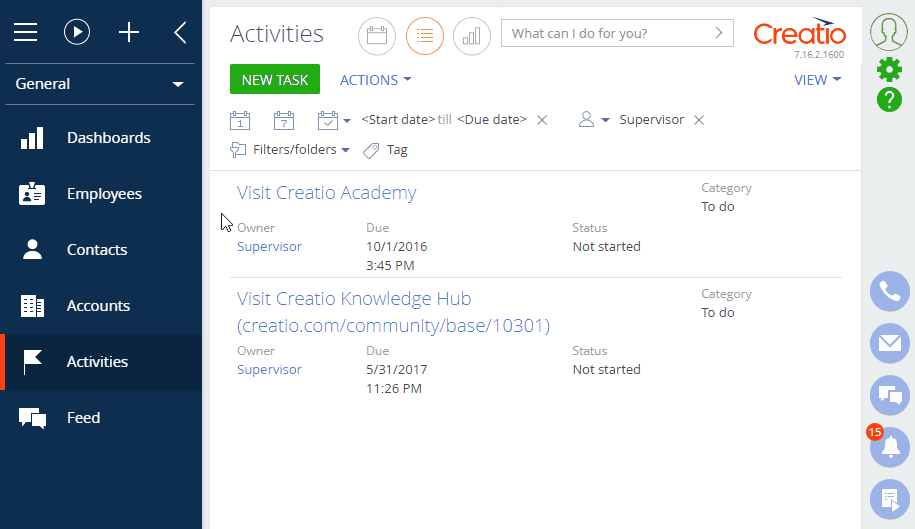Switch to calendar view icon
915x529 pixels.
[377, 36]
